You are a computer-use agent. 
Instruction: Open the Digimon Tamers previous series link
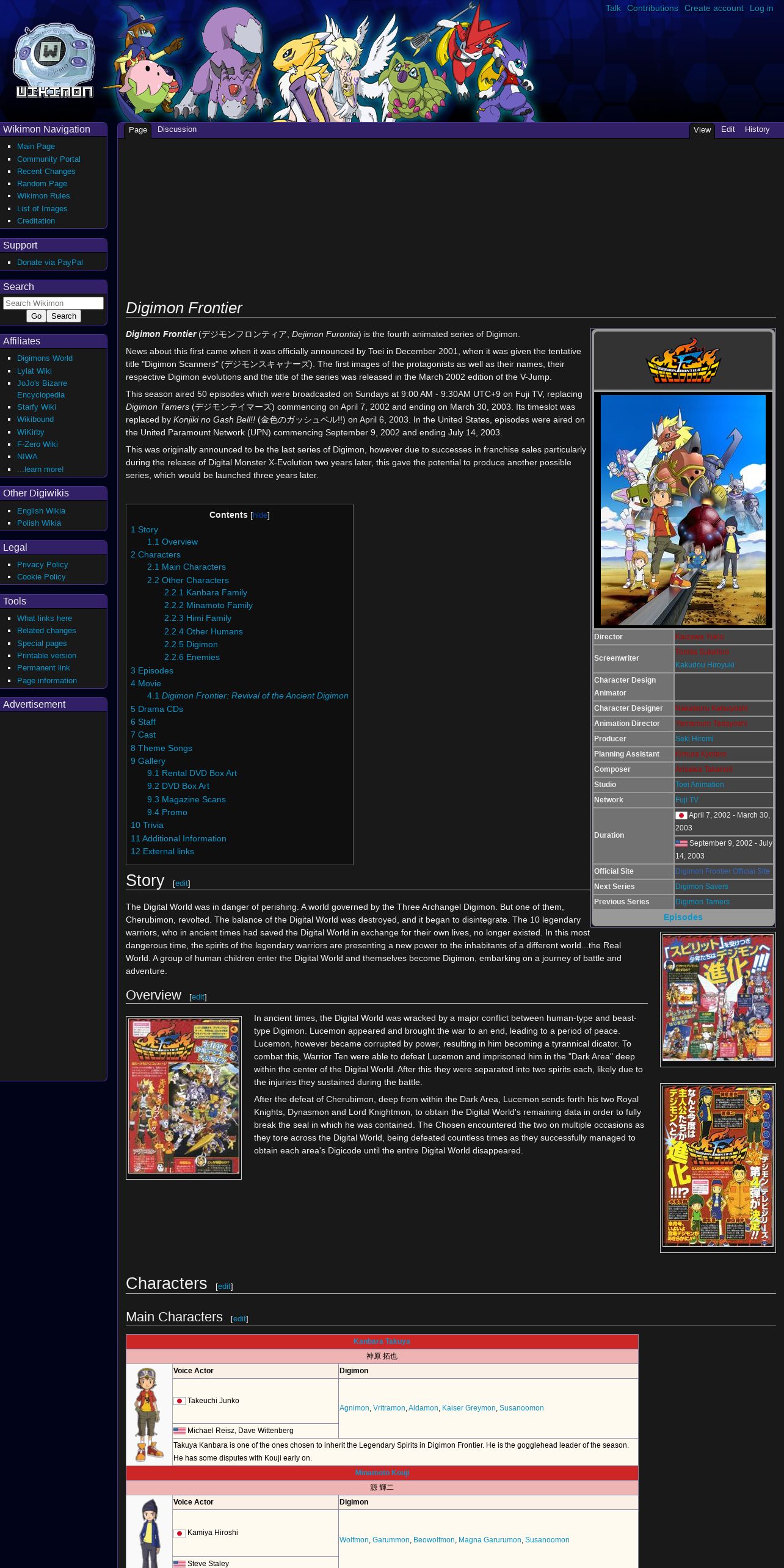702,902
